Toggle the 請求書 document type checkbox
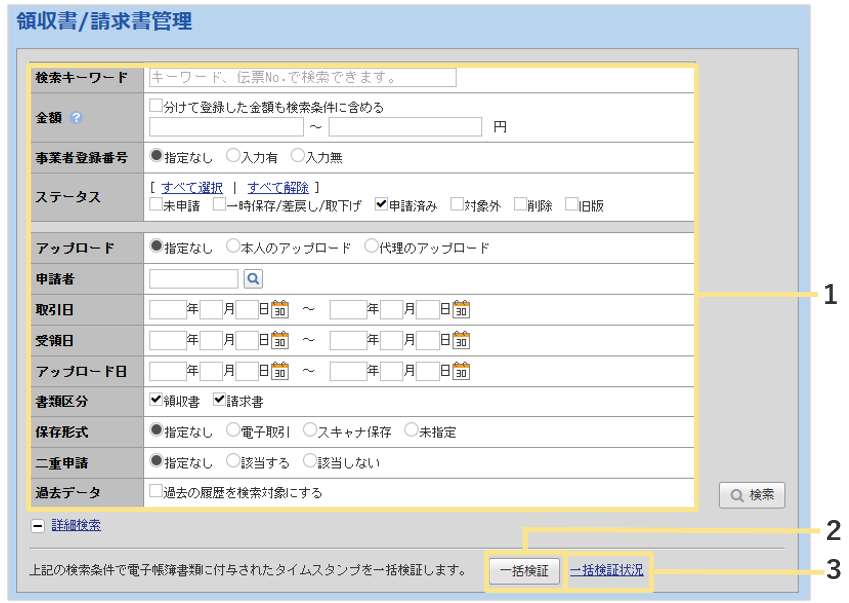 coord(219,401)
